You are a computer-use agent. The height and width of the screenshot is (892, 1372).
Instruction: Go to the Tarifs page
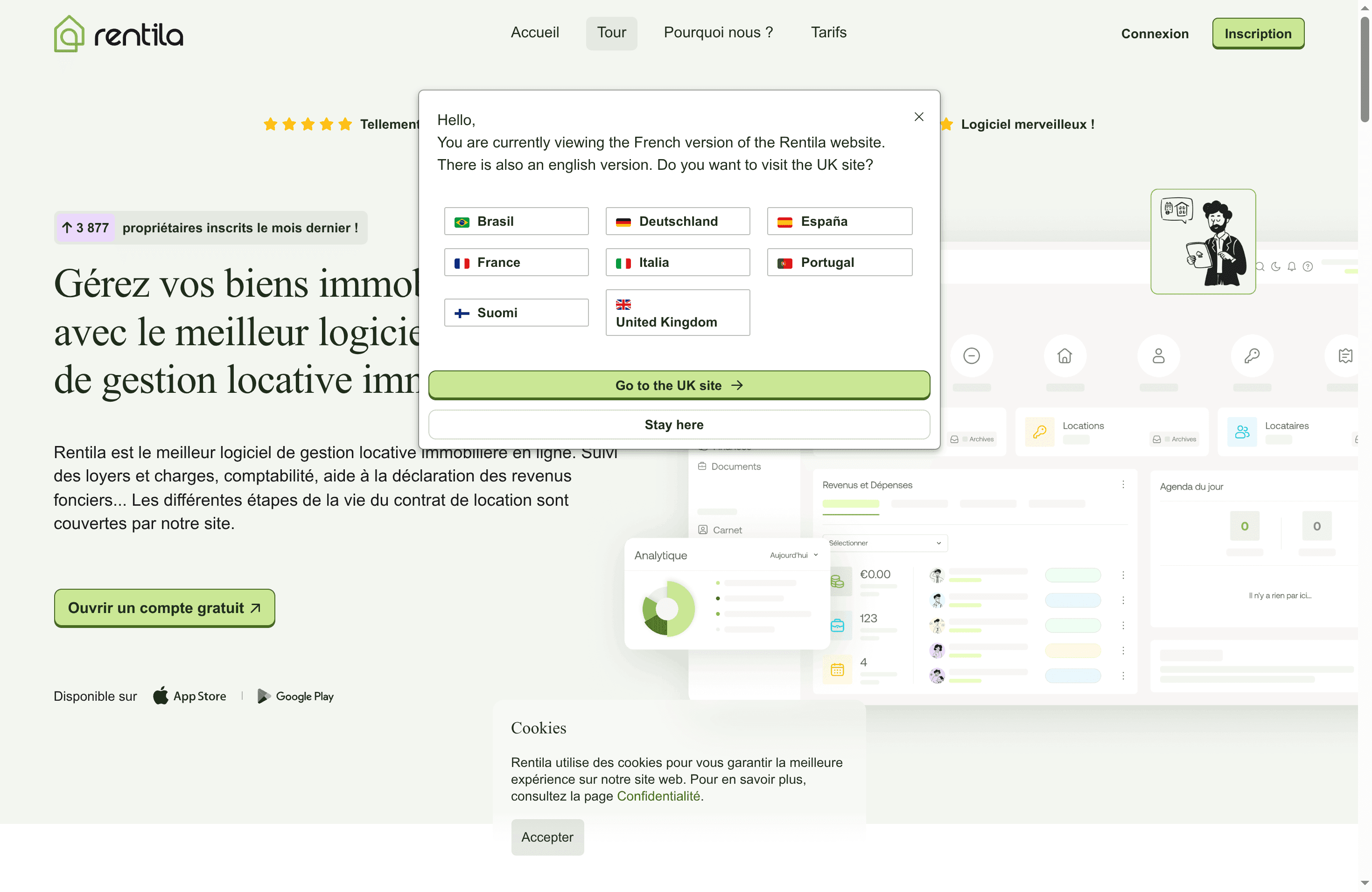[828, 32]
